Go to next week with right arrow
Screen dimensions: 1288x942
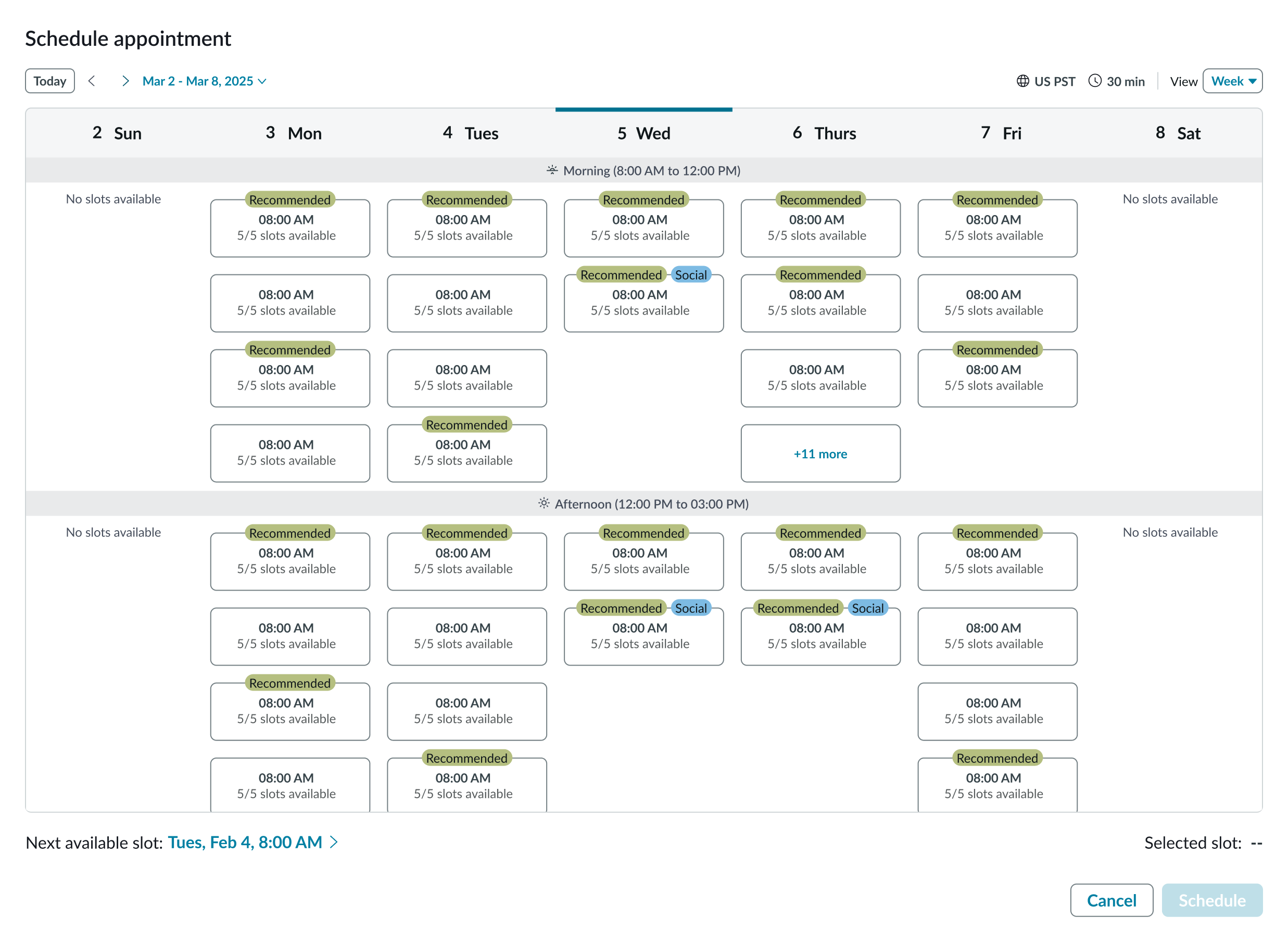point(125,81)
